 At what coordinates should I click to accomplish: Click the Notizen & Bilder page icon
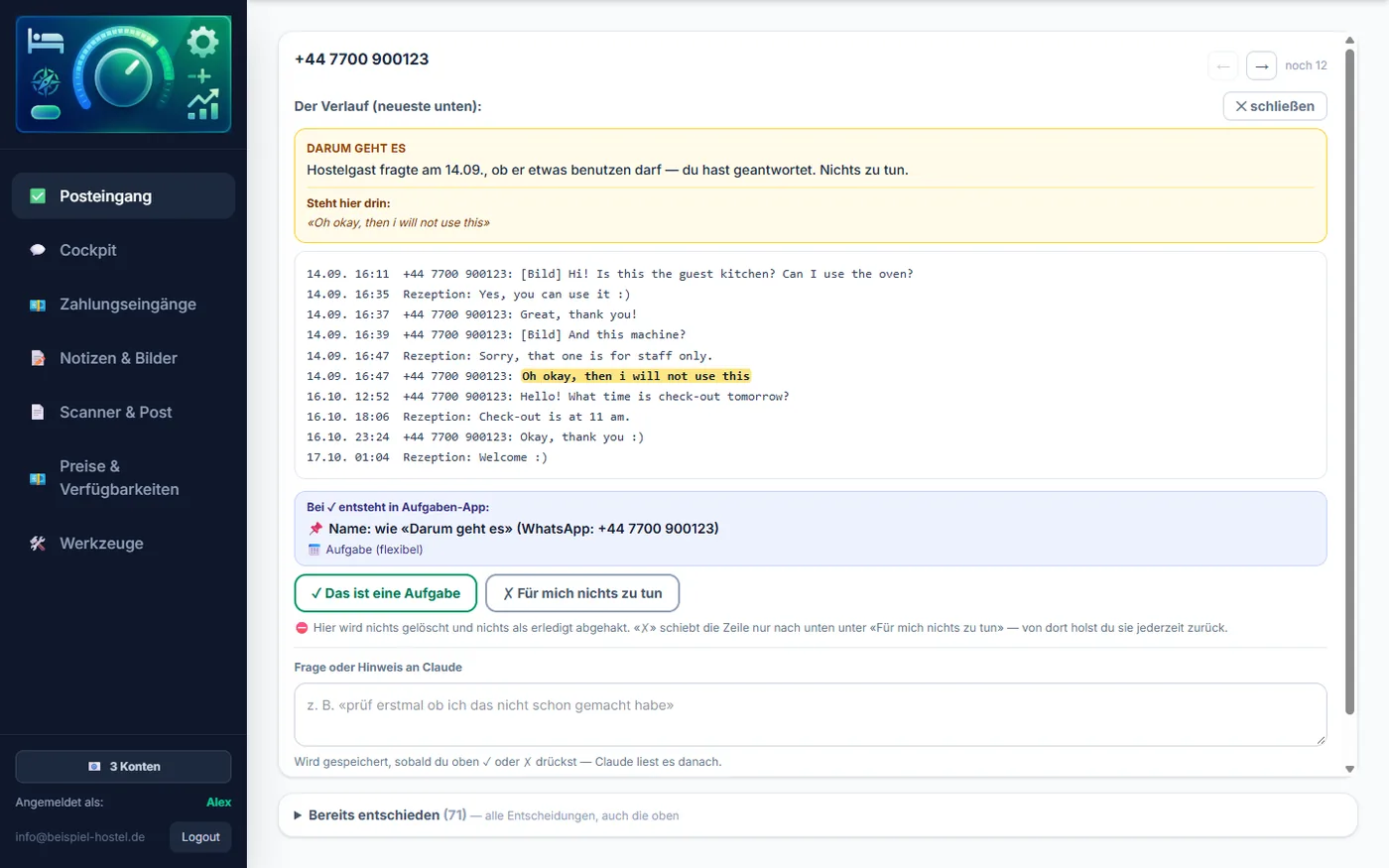38,358
